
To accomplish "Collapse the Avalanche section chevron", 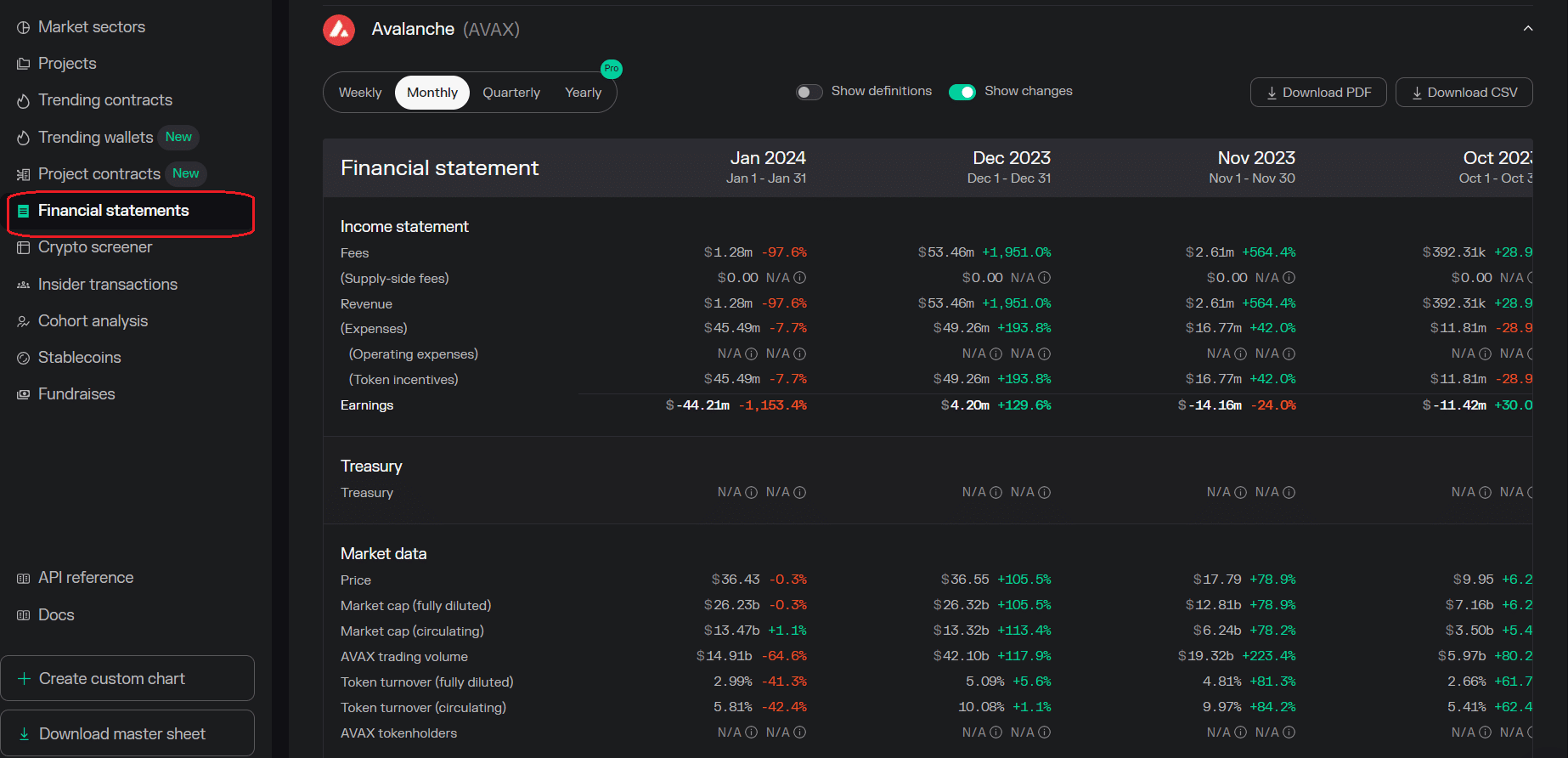I will click(x=1527, y=28).
